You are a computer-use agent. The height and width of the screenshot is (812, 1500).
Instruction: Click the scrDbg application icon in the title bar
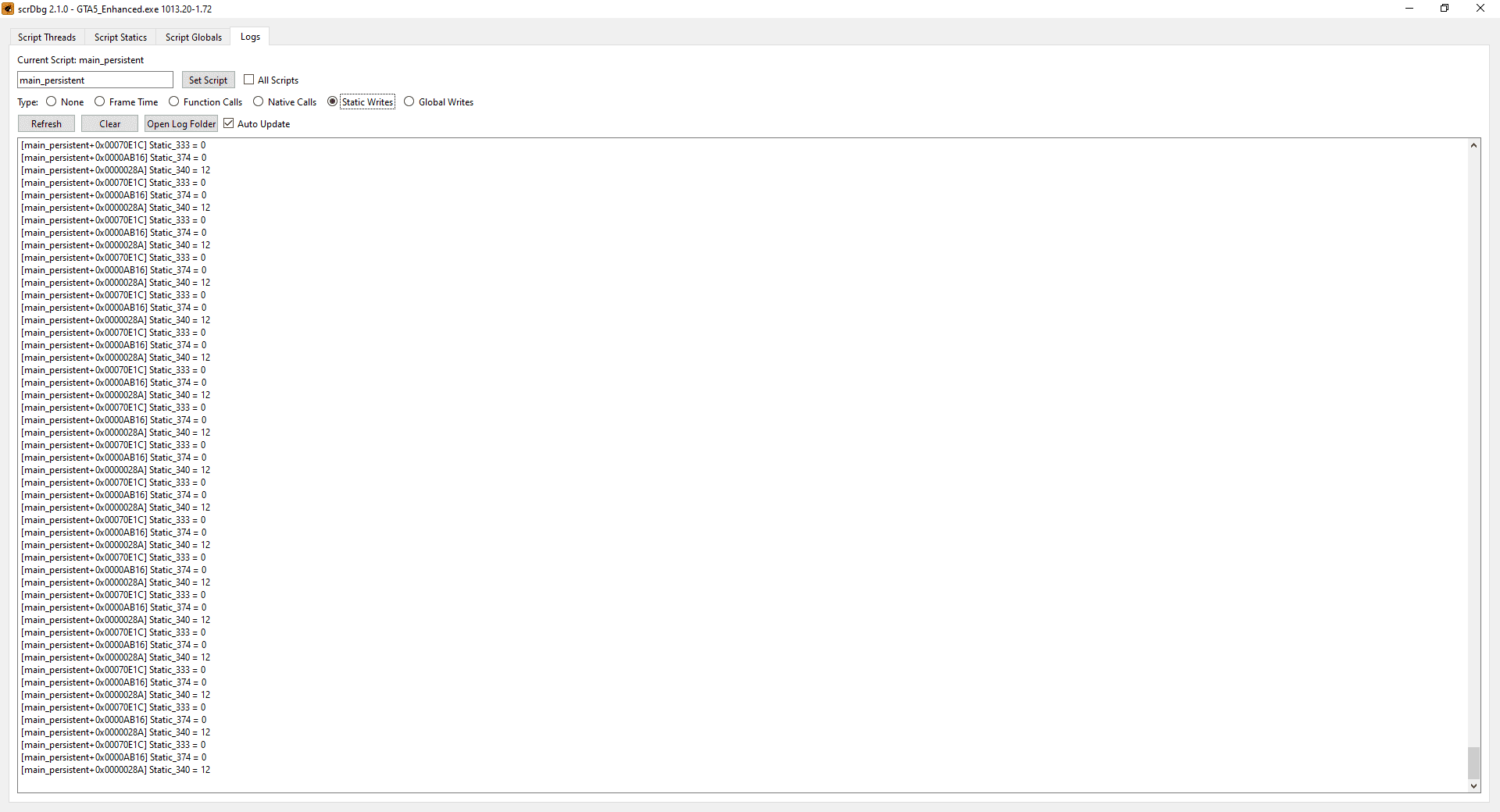9,9
